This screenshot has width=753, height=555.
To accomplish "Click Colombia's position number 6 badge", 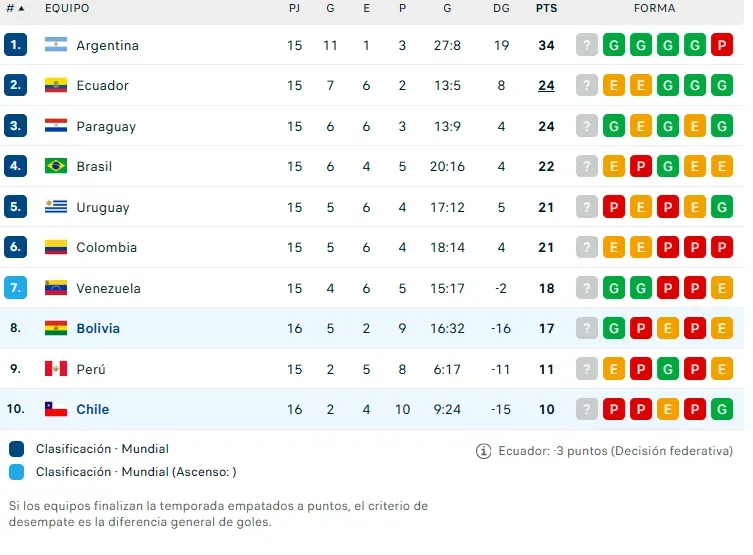I will click(x=15, y=247).
